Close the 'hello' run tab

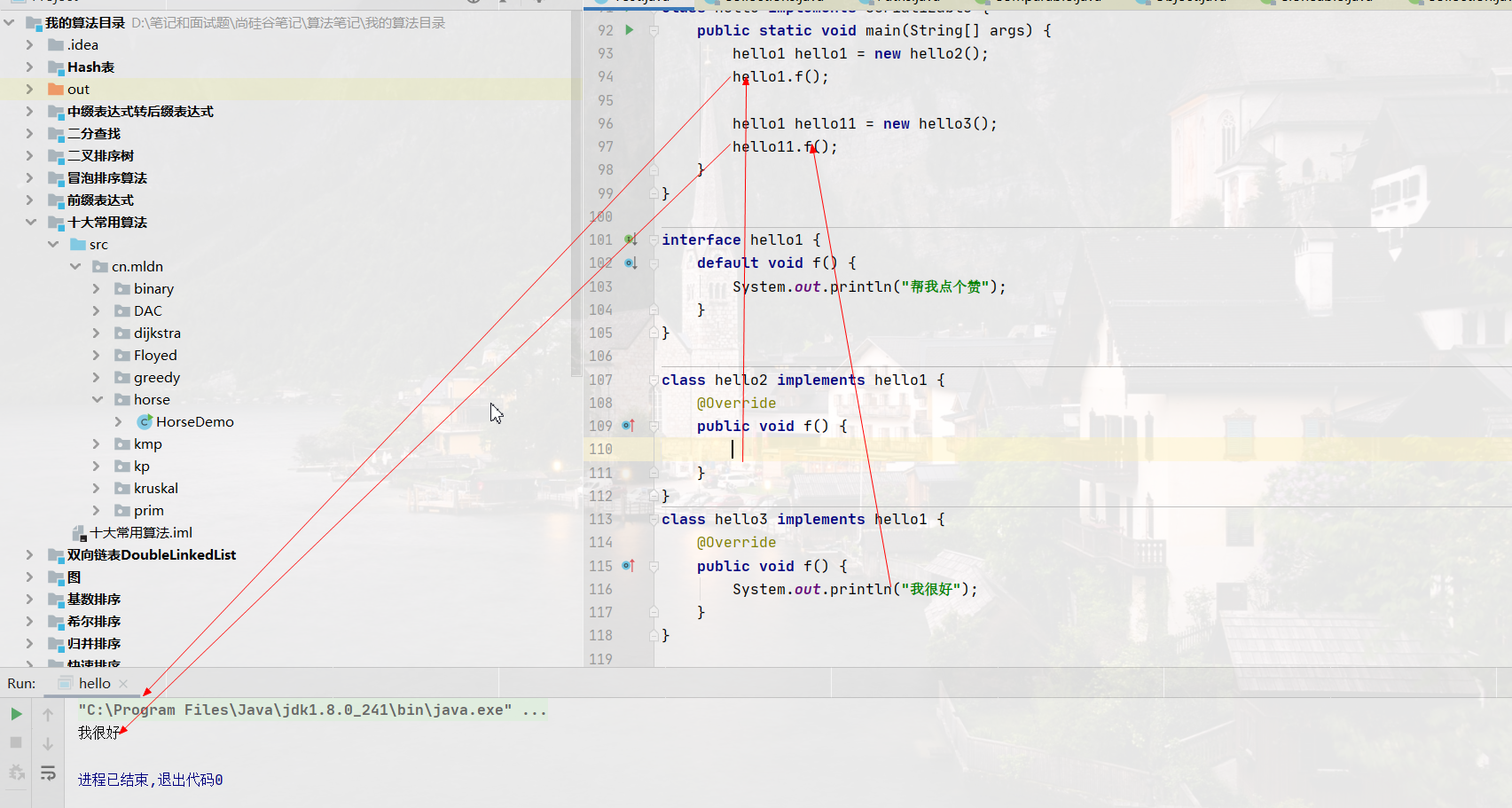click(123, 684)
